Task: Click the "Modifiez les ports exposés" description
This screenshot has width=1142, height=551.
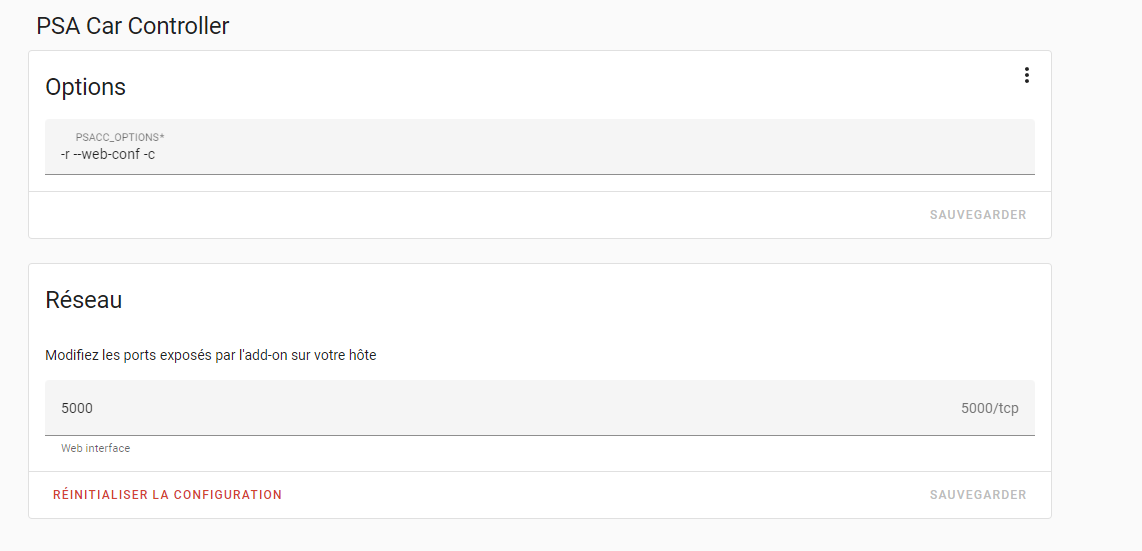Action: [210, 355]
